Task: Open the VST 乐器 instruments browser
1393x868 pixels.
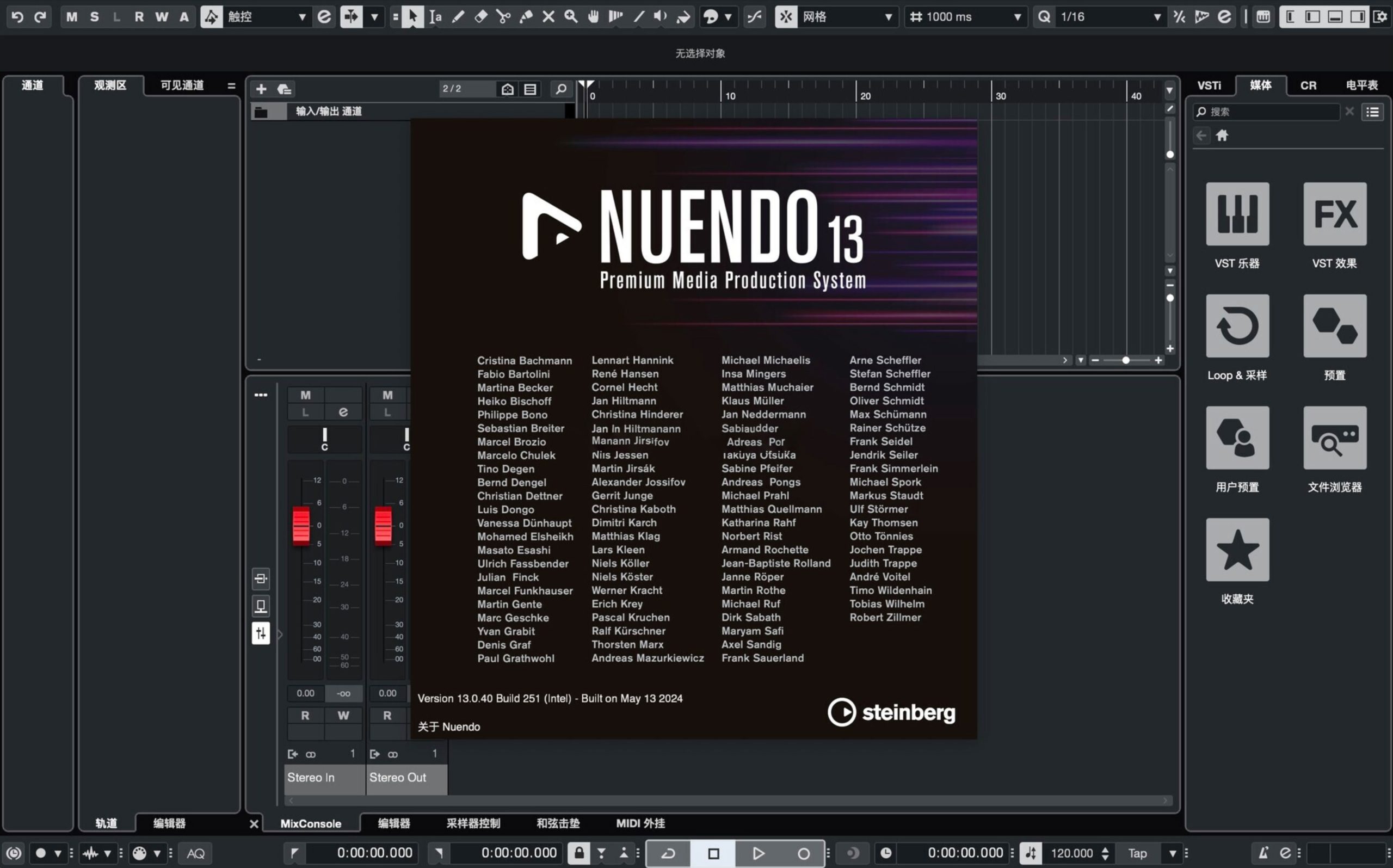Action: pos(1237,214)
